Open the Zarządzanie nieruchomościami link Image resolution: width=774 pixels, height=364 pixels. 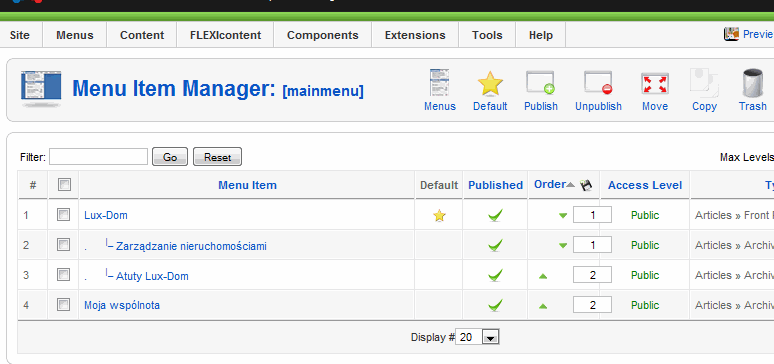pos(191,246)
